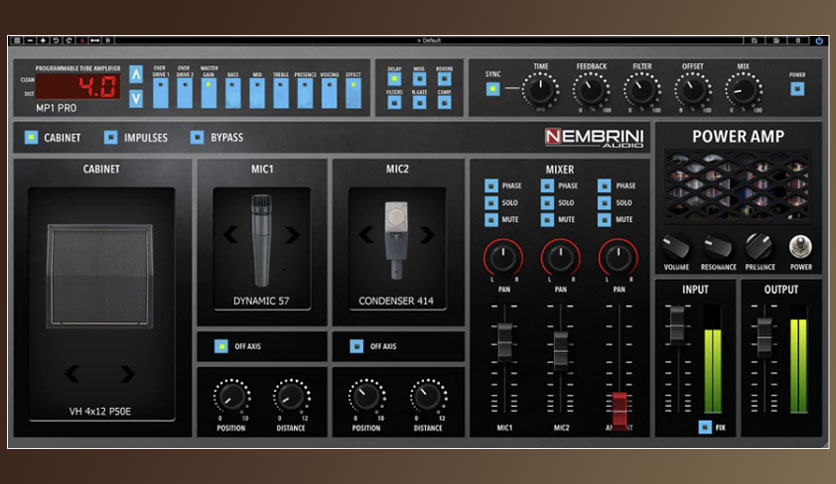The width and height of the screenshot is (836, 484).
Task: Toggle PHASE on the MIC1 mixer channel
Action: (x=491, y=185)
